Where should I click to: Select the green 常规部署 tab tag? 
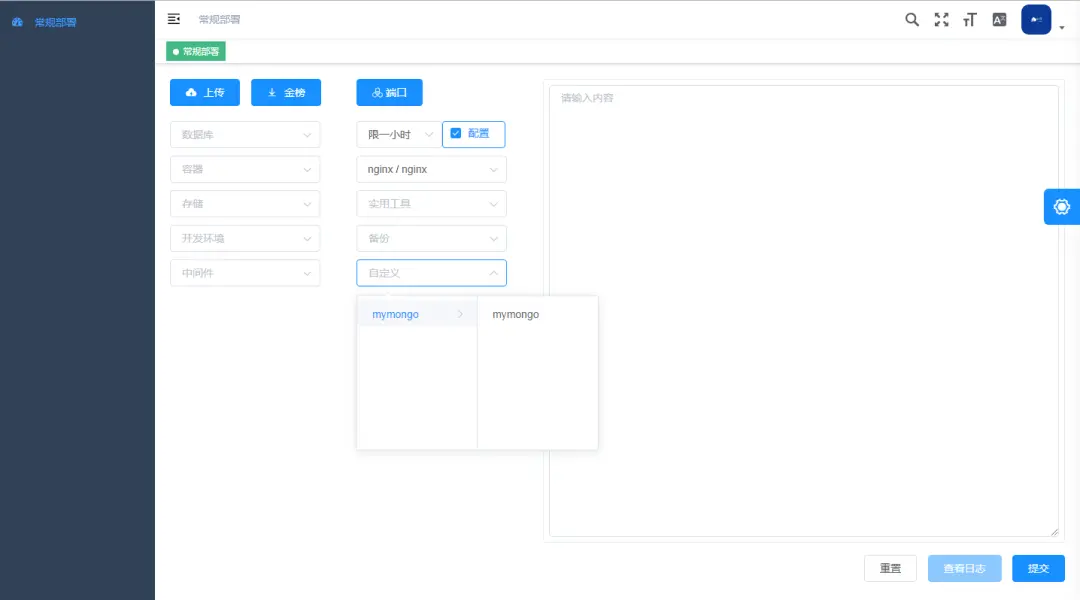pos(196,51)
